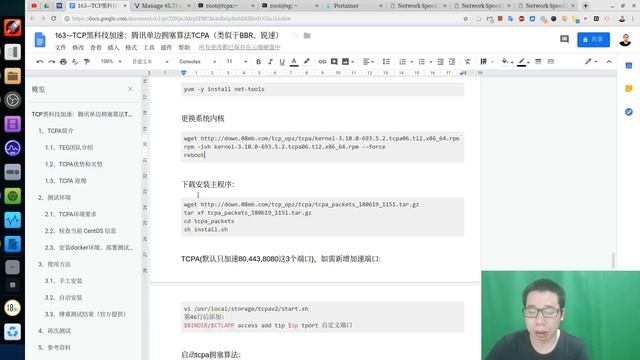Jump to outline item 3.2、自动安装

coord(63,298)
